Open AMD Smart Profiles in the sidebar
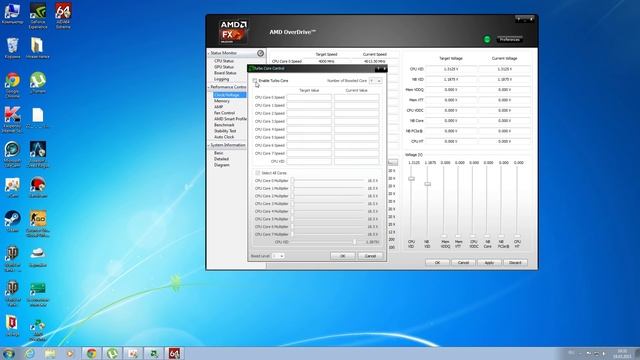The image size is (640, 360). (230, 119)
